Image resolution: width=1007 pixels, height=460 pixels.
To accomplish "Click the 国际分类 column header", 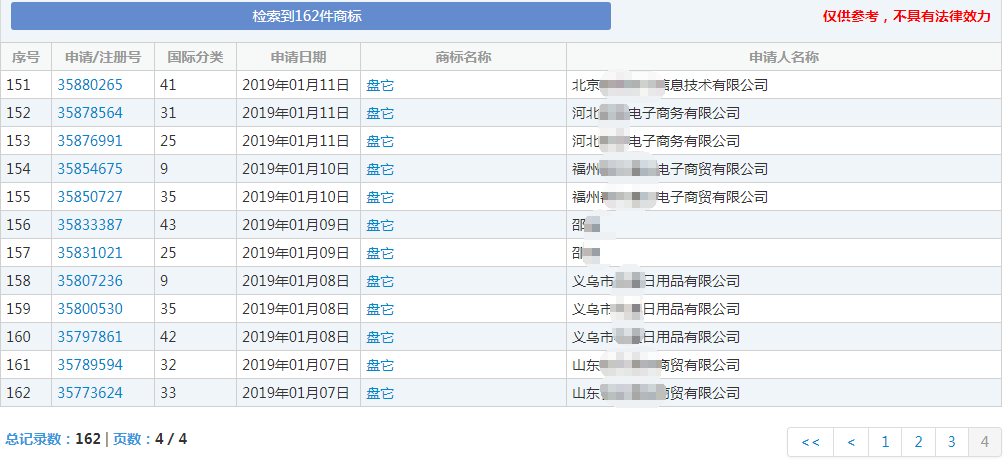I will click(x=195, y=57).
